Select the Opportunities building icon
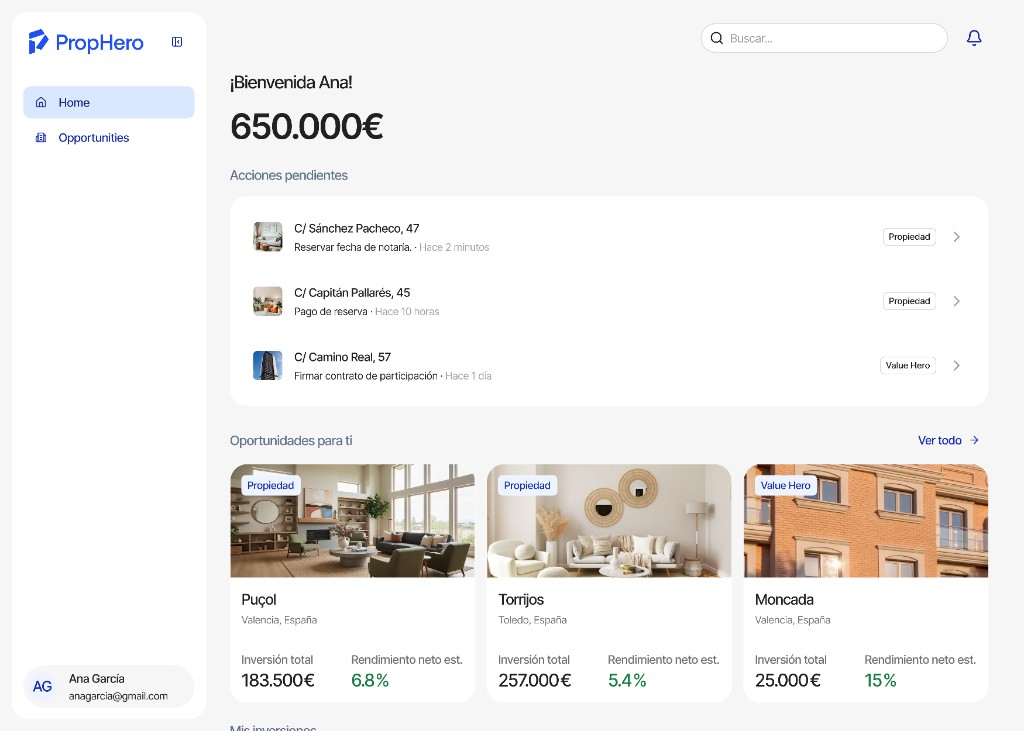The height and width of the screenshot is (731, 1024). 41,137
